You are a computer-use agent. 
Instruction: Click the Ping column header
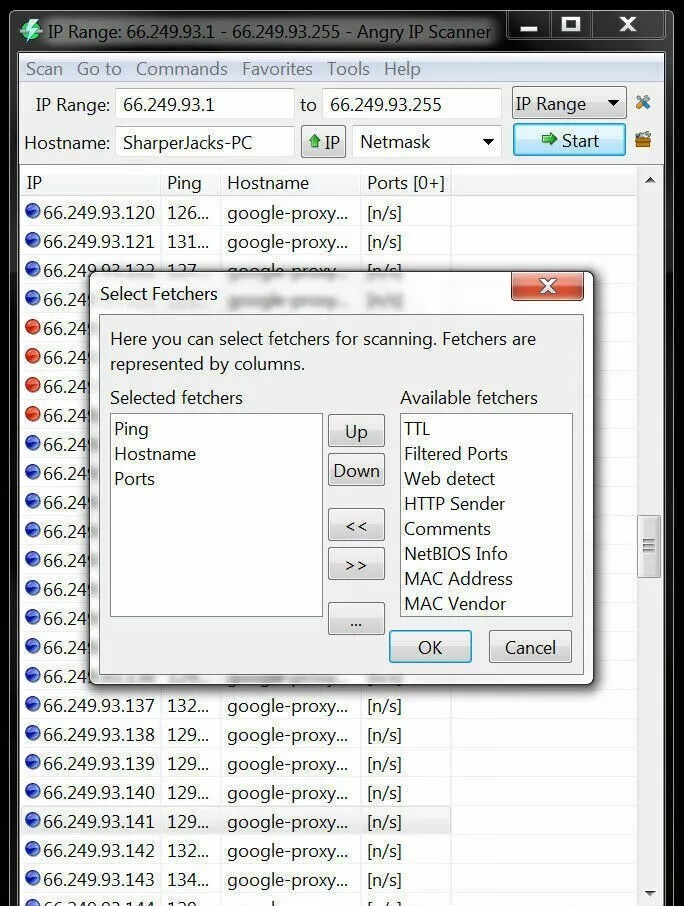(191, 183)
